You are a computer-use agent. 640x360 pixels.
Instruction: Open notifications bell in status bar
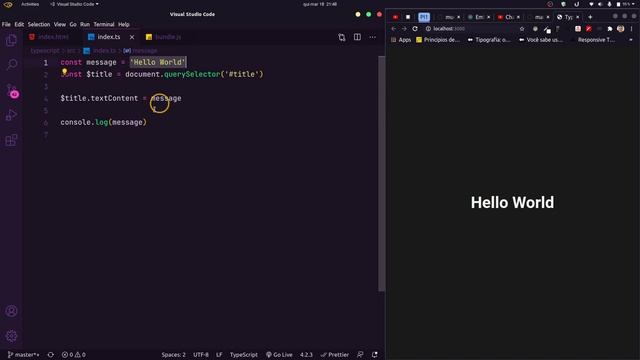[x=375, y=355]
